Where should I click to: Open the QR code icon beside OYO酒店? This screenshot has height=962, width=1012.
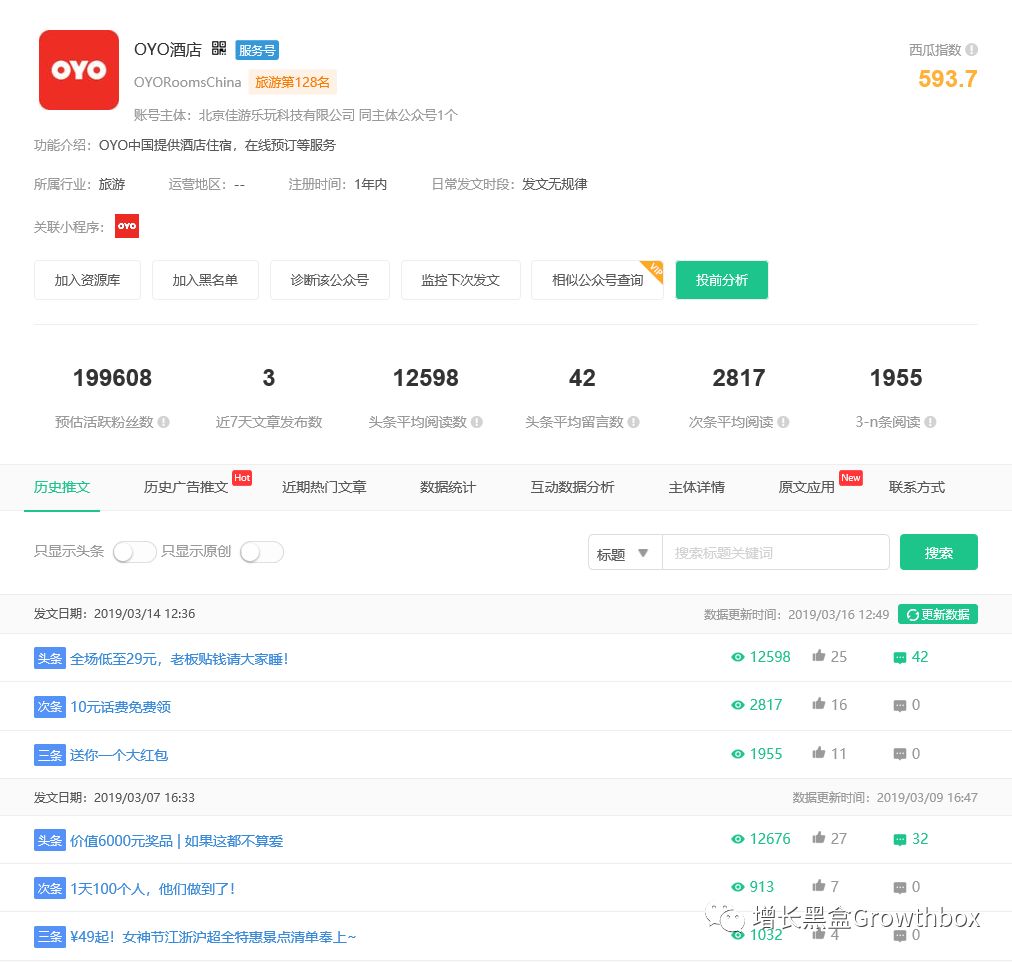click(219, 48)
